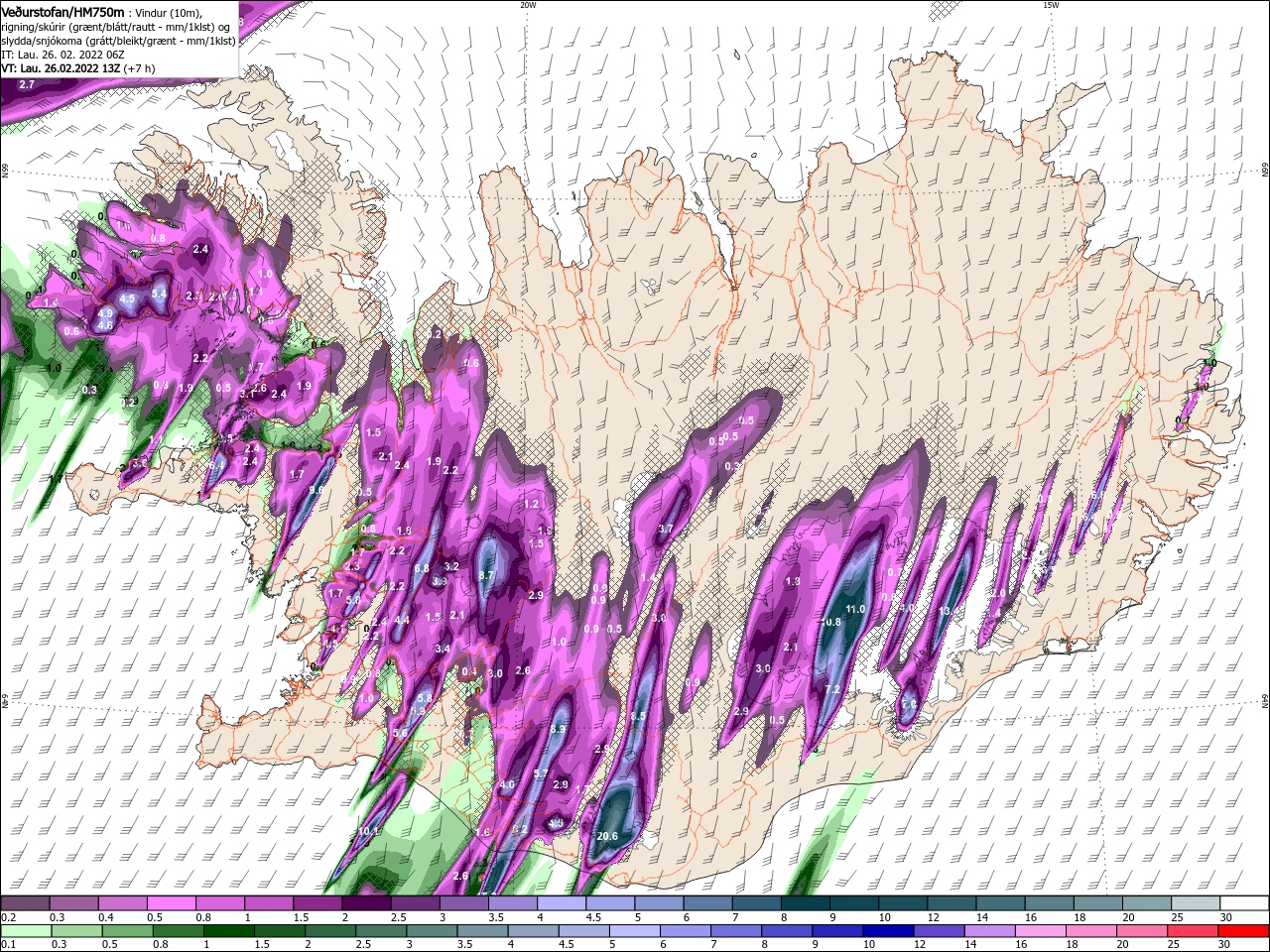Viewport: 1270px width, 952px height.
Task: Click the 'slydda/snjókoma' legend description line
Action: tap(119, 41)
